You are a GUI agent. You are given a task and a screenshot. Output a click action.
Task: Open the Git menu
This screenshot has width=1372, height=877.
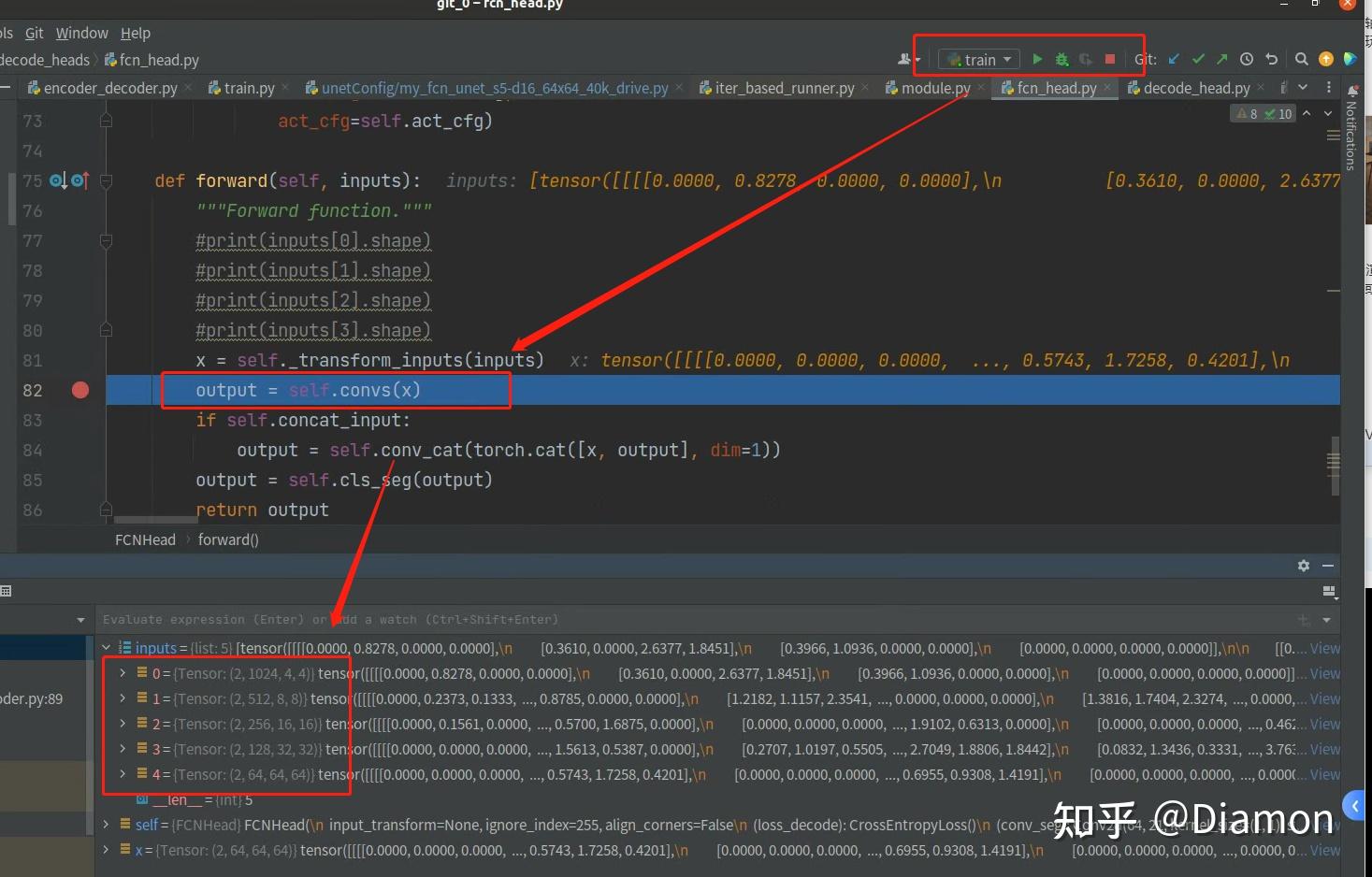(x=34, y=33)
